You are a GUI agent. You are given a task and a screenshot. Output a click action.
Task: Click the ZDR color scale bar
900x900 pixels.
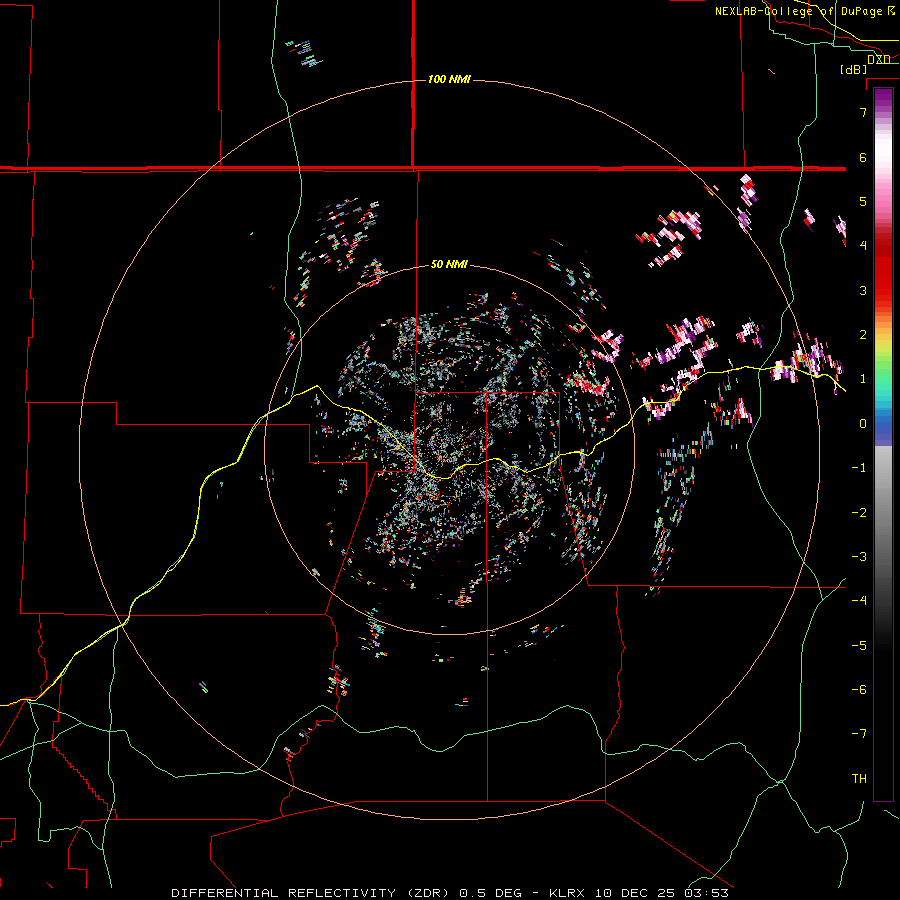883,445
